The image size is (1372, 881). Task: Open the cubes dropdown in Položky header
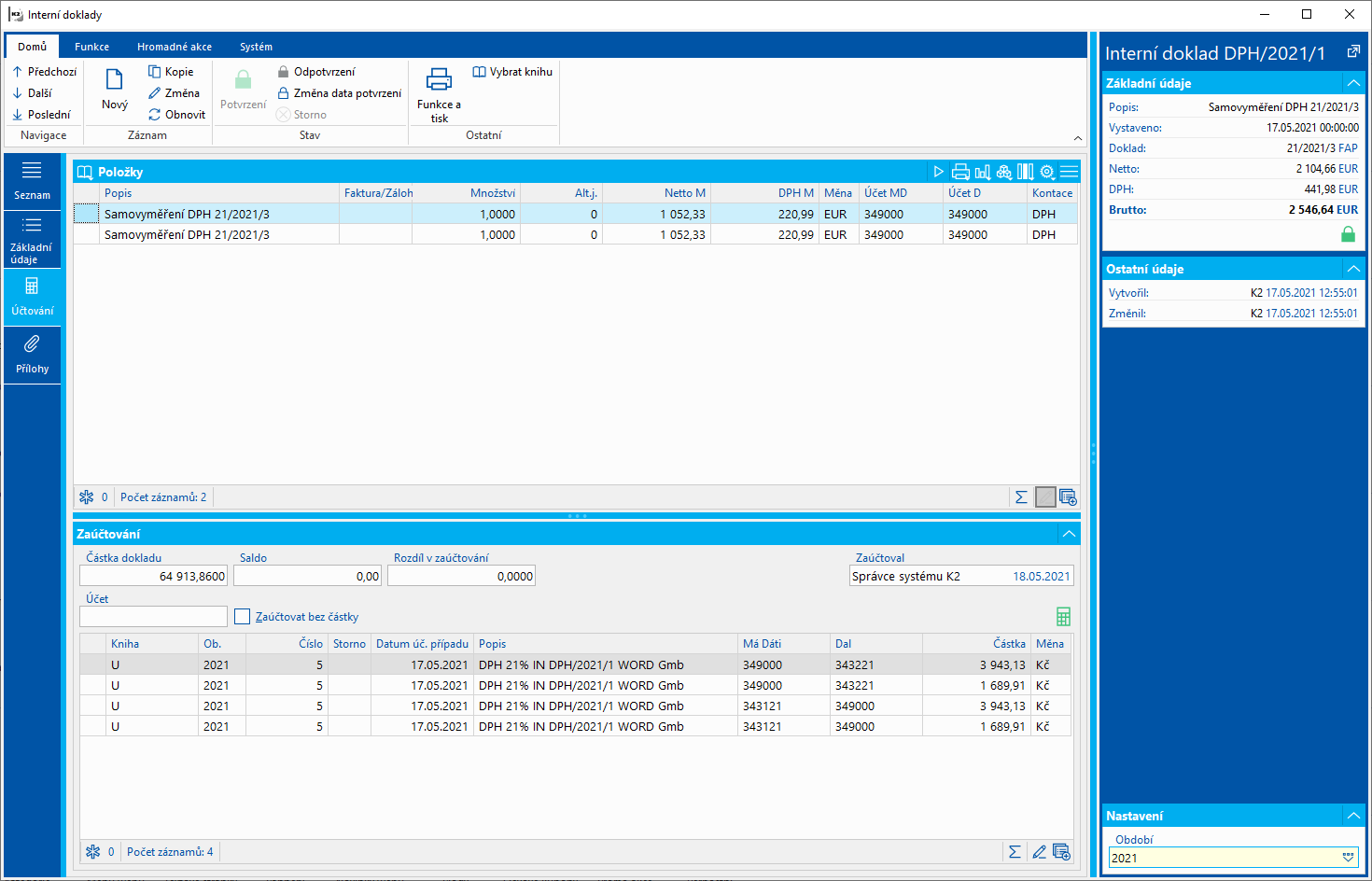tap(1004, 172)
